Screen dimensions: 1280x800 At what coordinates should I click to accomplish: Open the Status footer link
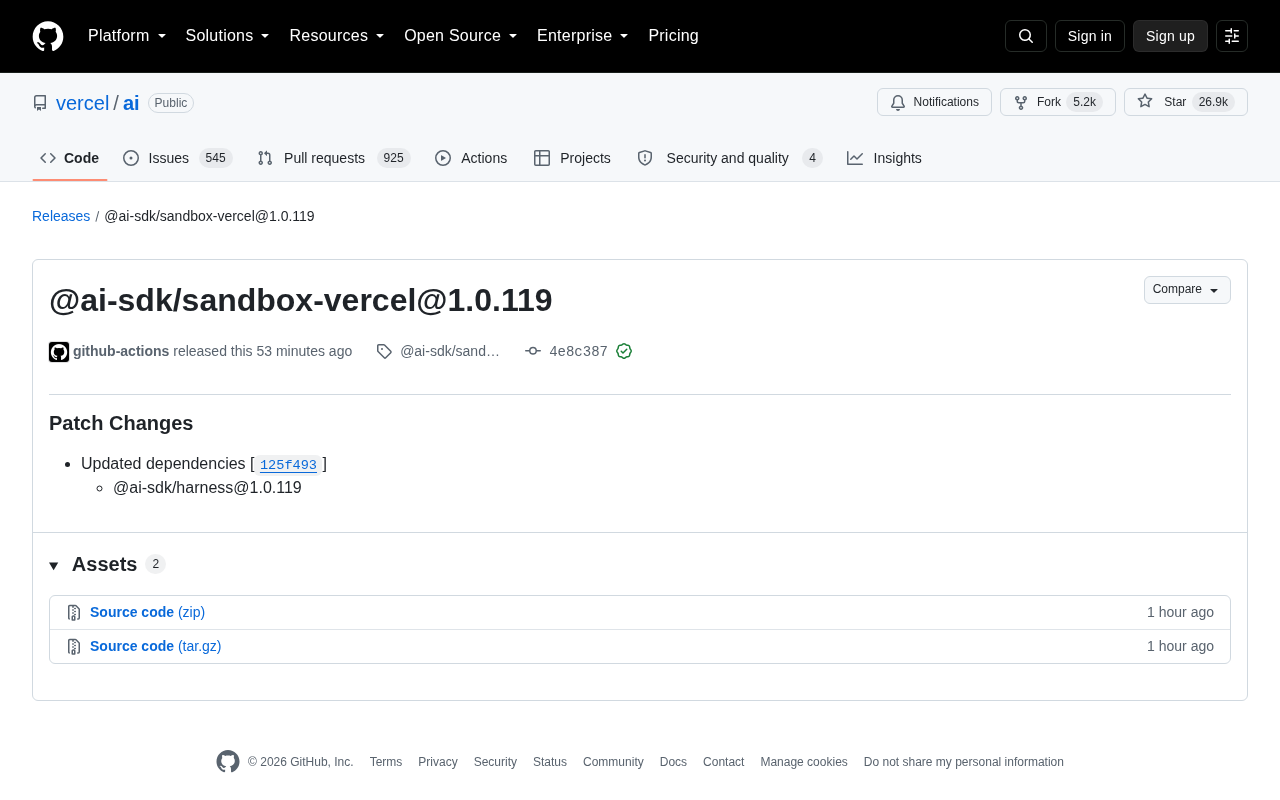(550, 762)
